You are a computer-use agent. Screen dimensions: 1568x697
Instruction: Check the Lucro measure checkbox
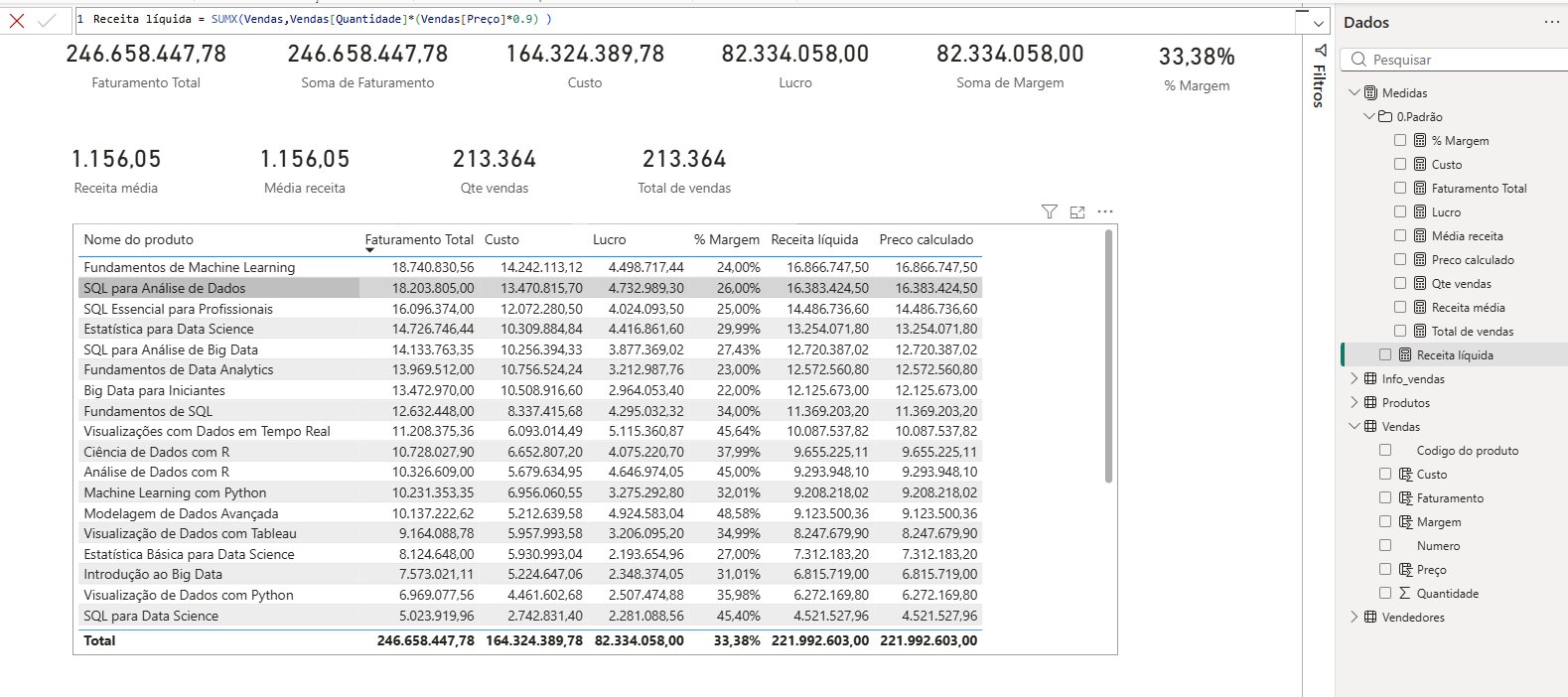(x=1400, y=211)
